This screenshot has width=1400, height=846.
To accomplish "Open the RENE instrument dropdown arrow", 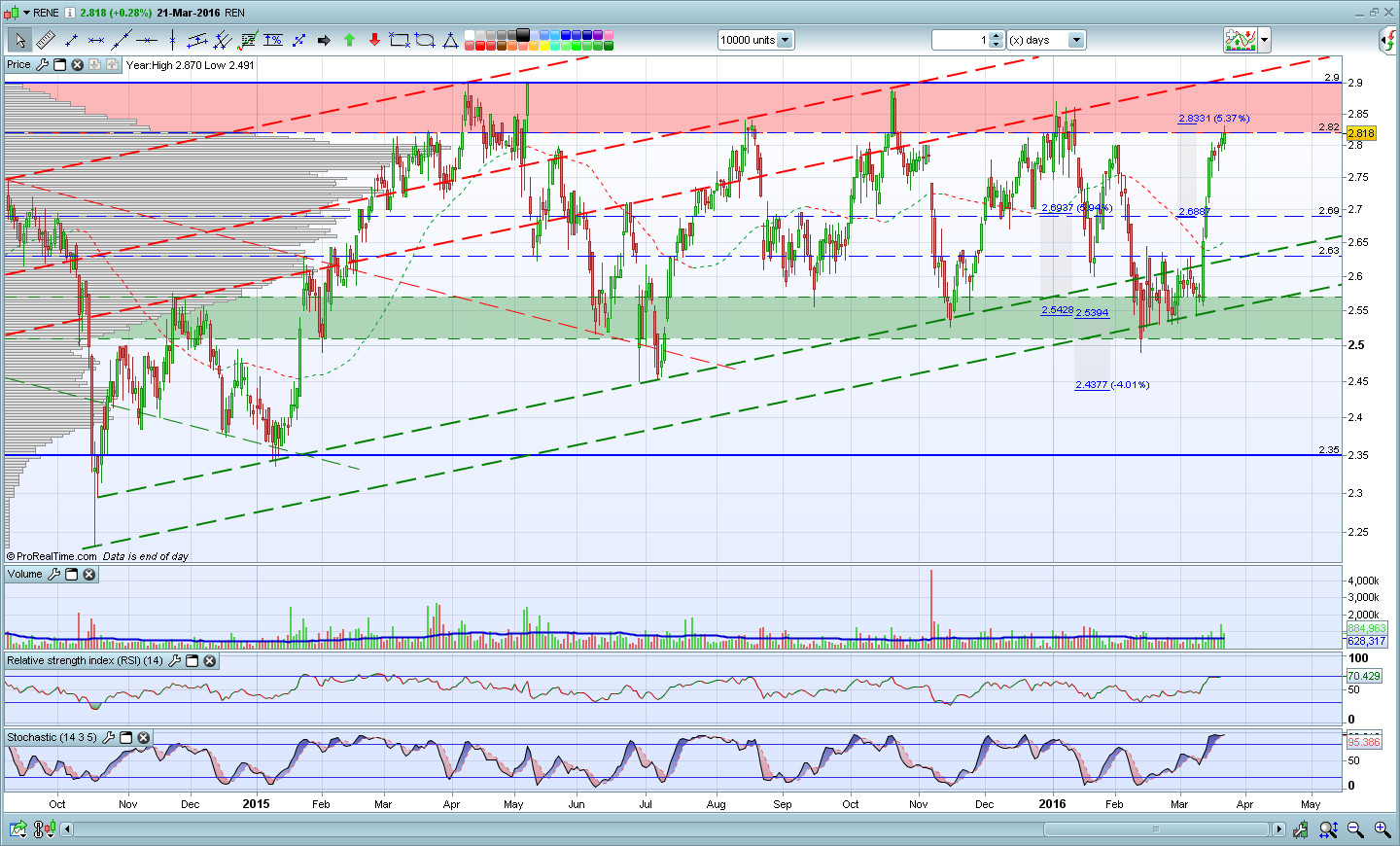I will (x=26, y=13).
